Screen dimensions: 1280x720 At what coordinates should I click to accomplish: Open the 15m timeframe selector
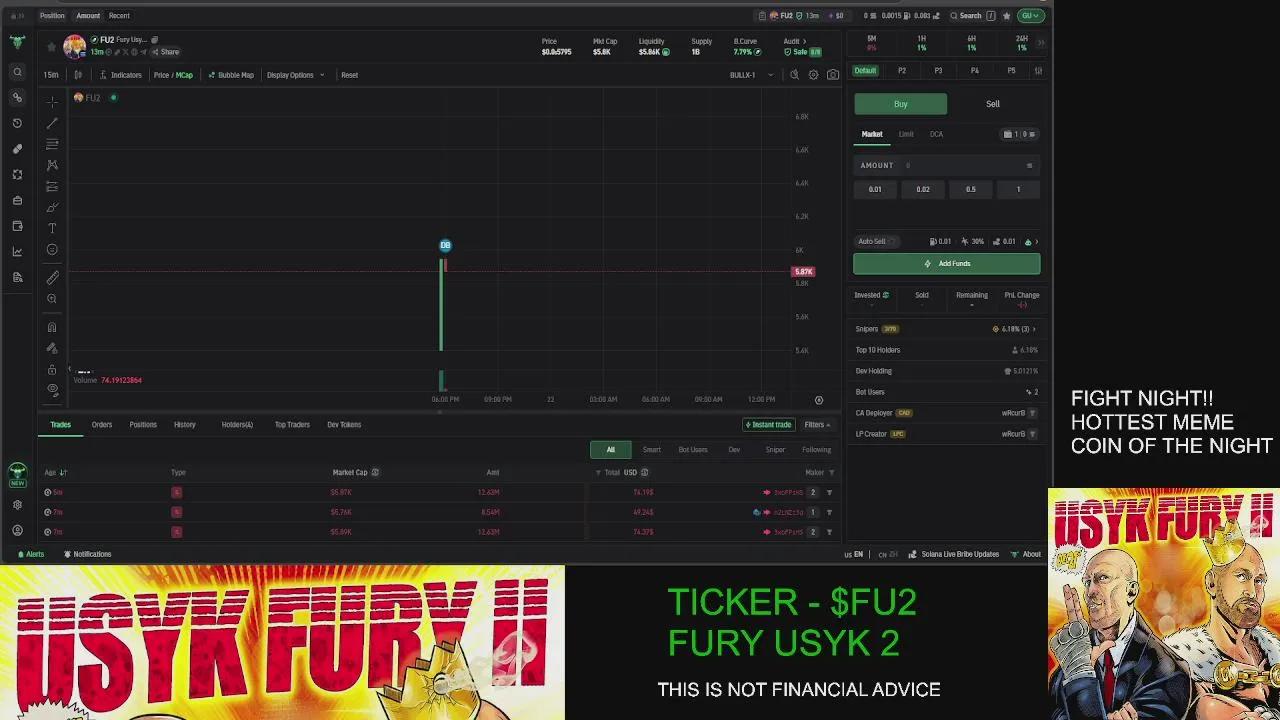click(51, 75)
